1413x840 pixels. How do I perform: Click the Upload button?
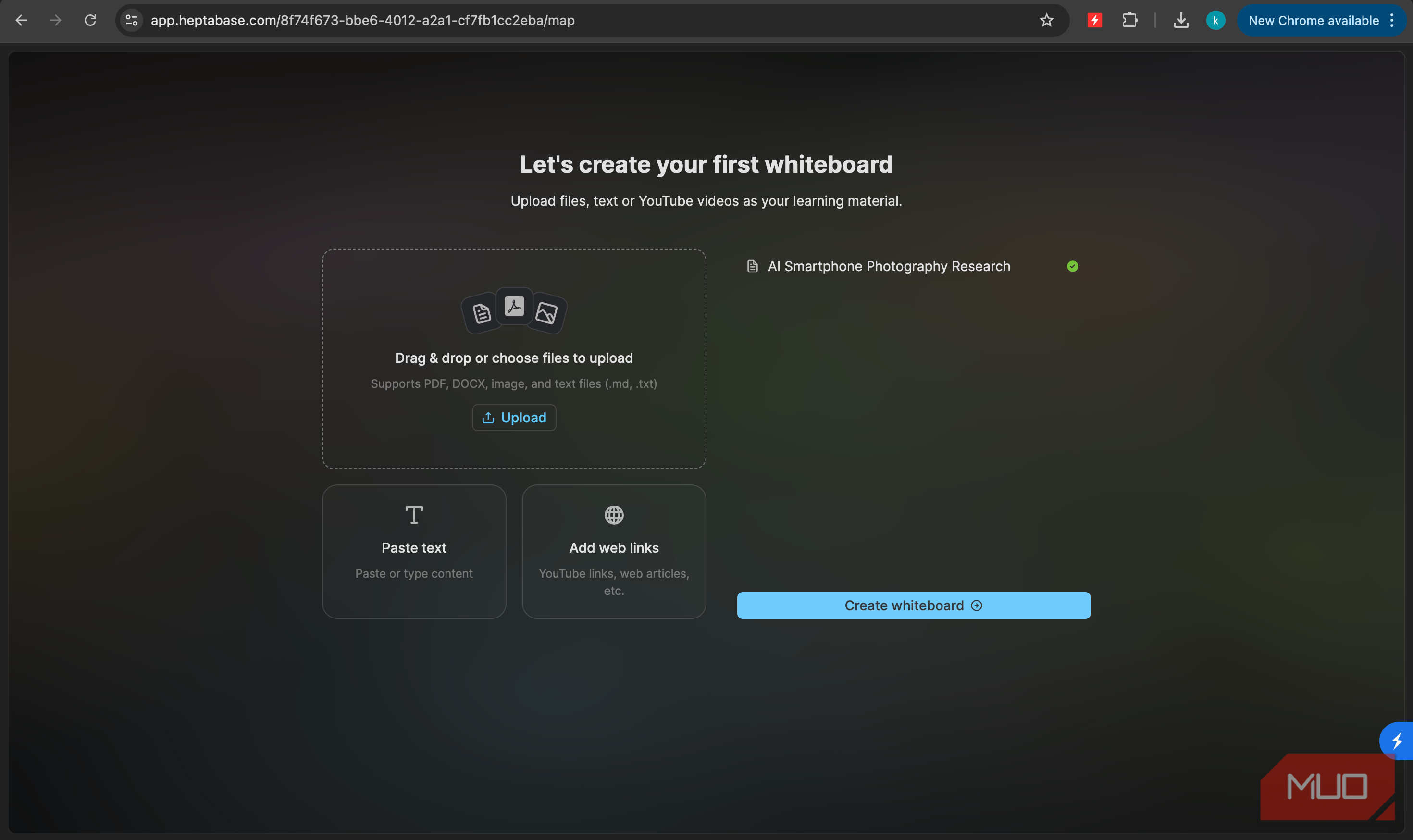click(514, 418)
